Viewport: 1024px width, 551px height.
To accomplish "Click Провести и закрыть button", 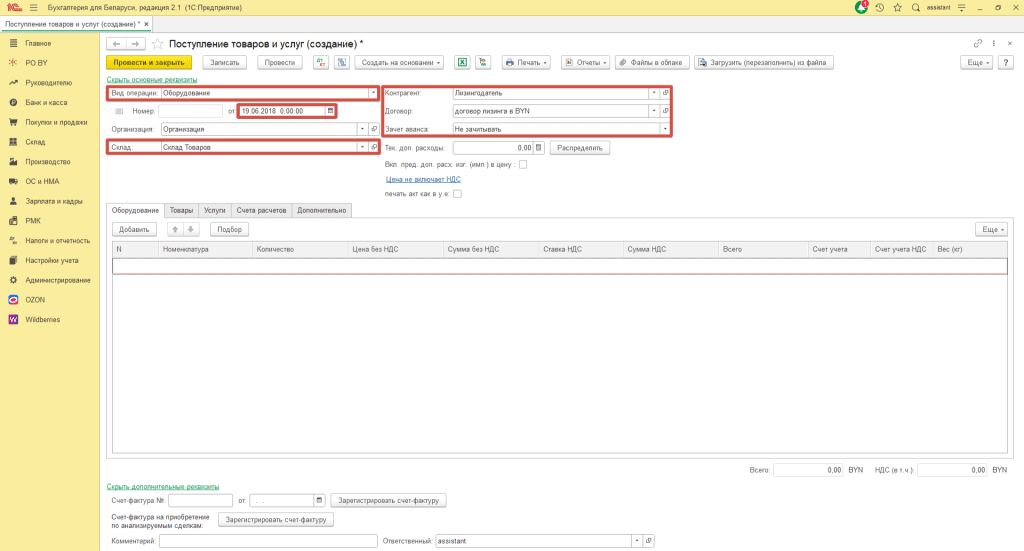I will tap(149, 63).
